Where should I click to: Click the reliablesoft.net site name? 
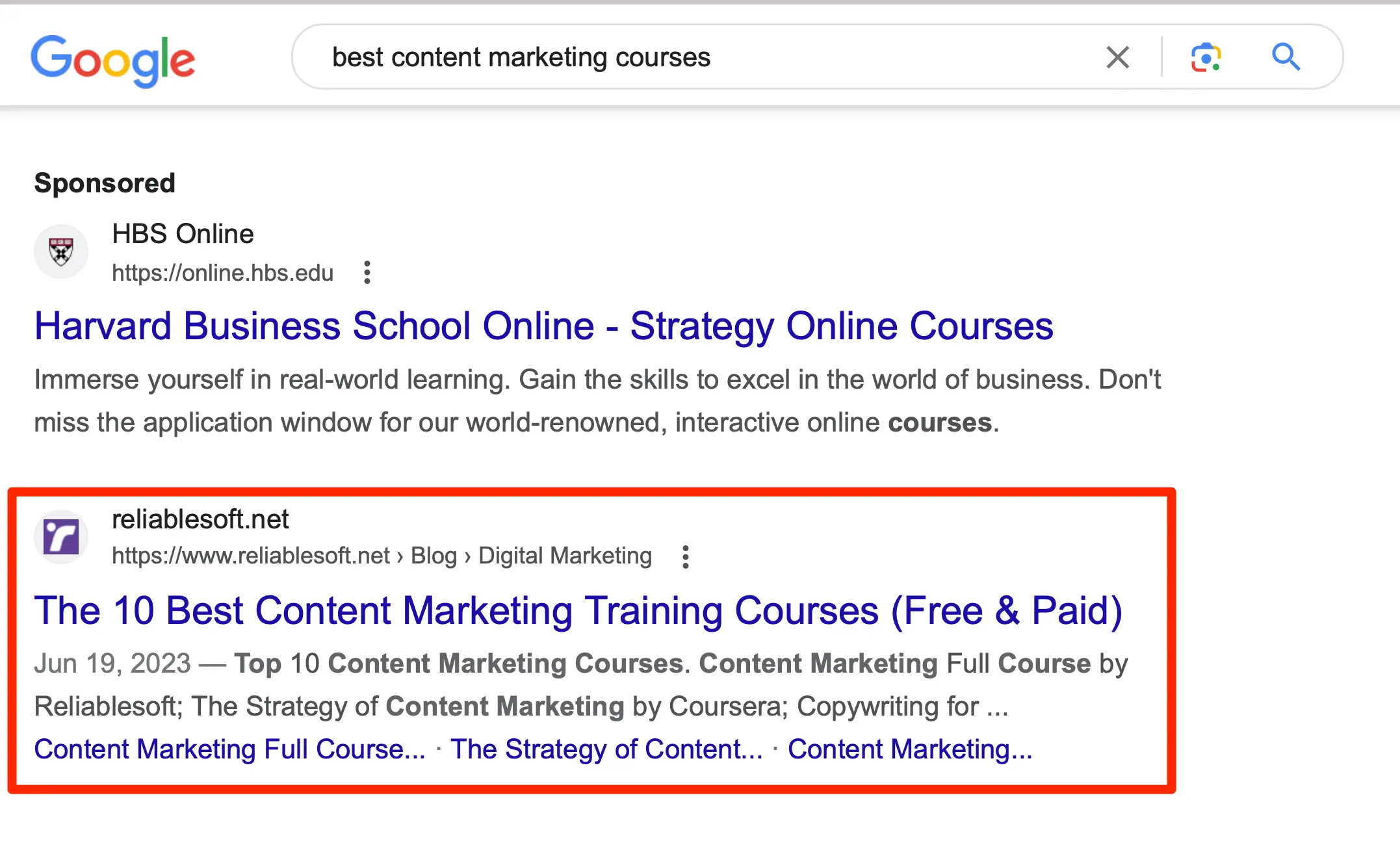(200, 519)
